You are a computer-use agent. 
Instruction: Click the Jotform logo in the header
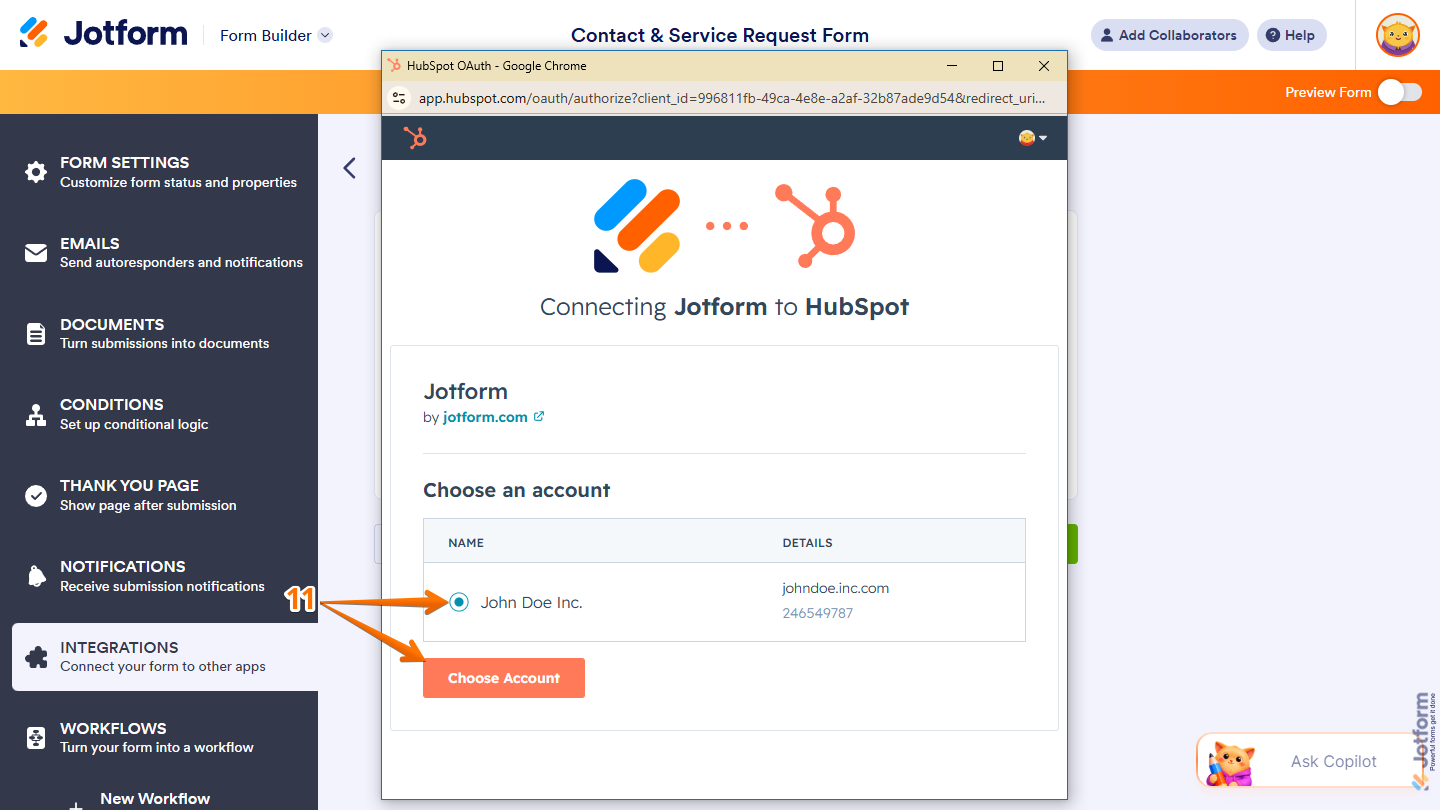pyautogui.click(x=104, y=34)
